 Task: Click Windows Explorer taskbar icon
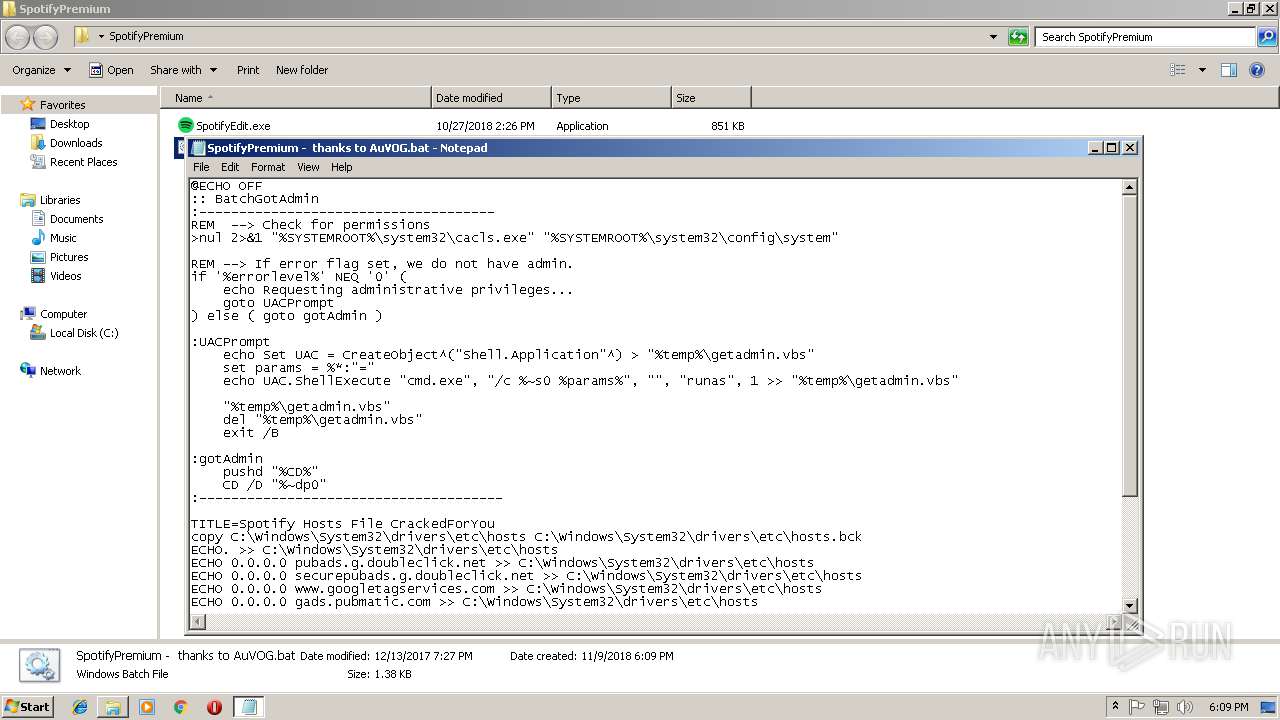pos(113,707)
